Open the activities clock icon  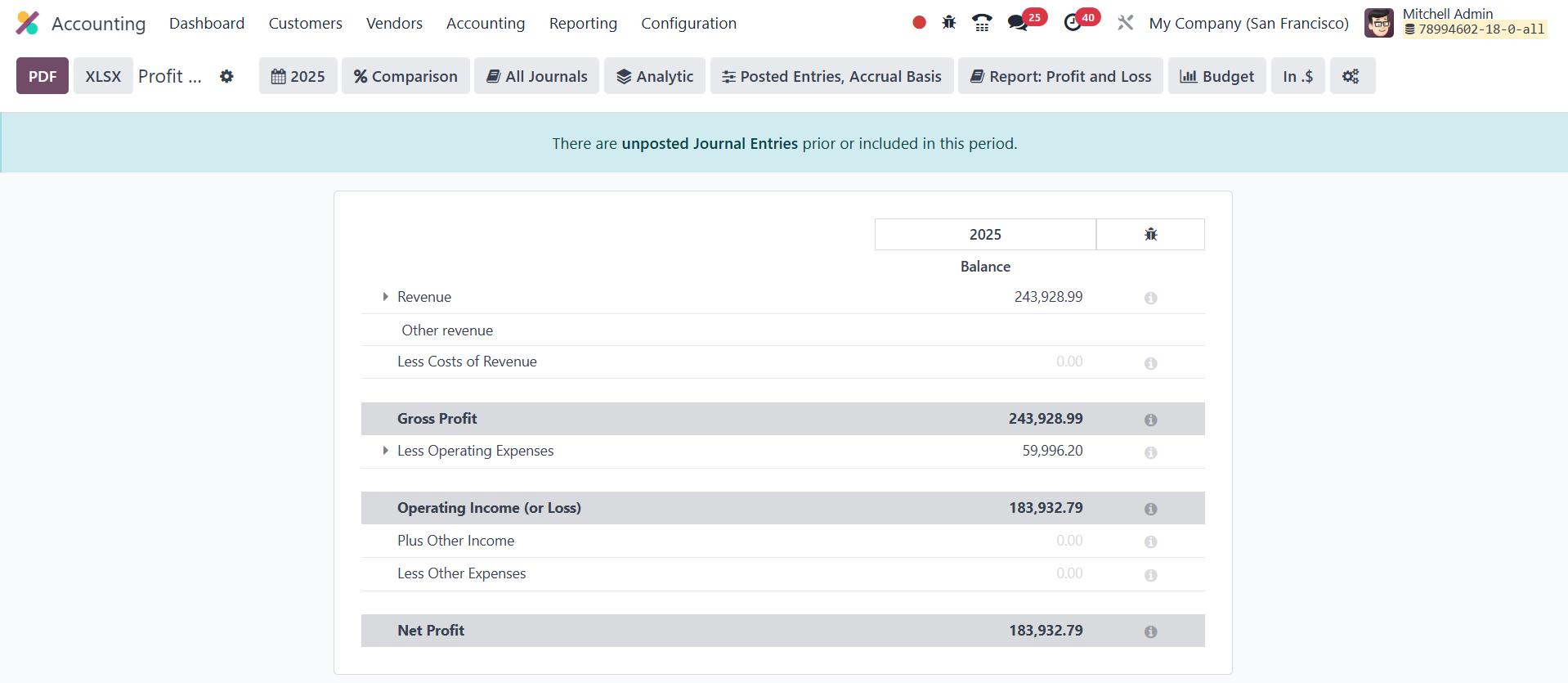click(1073, 23)
